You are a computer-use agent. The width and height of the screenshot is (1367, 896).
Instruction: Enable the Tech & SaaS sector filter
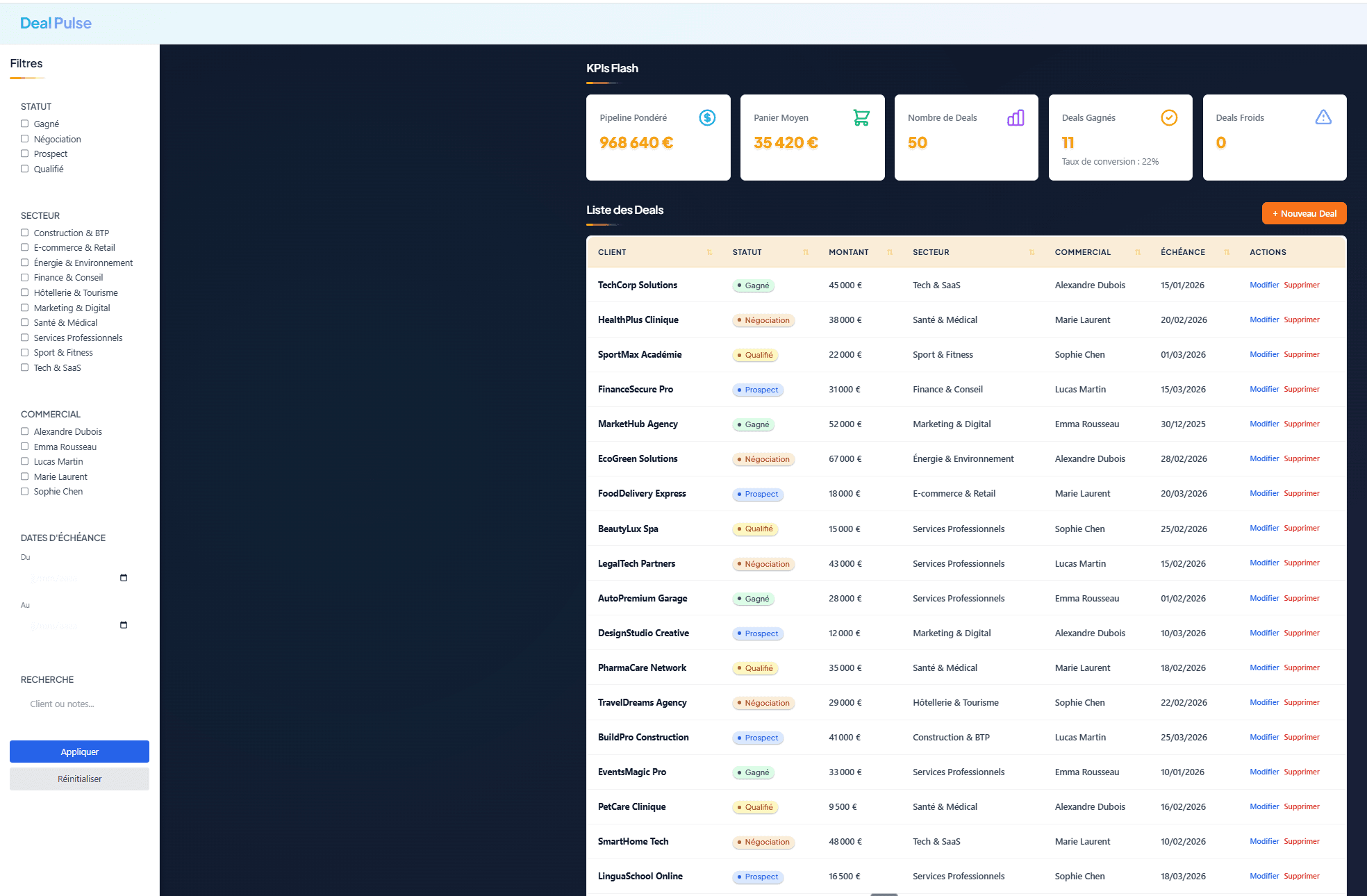point(24,367)
